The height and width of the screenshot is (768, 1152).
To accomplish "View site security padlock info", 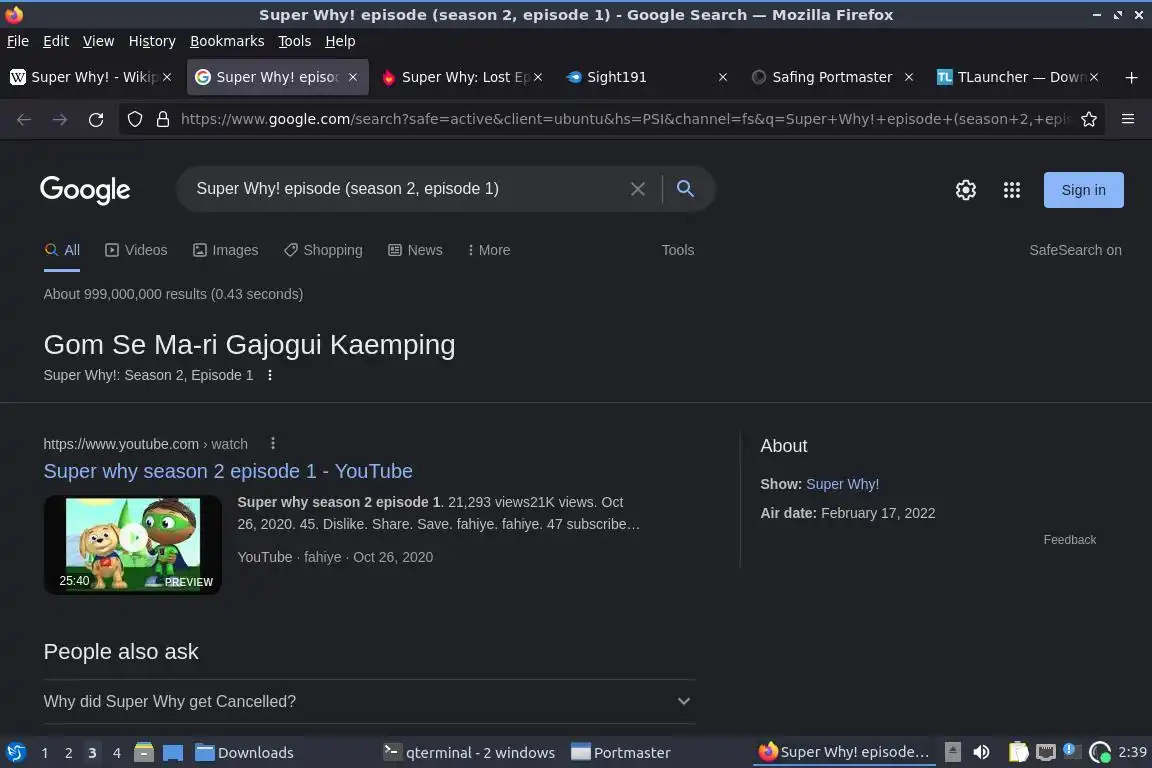I will [x=163, y=119].
